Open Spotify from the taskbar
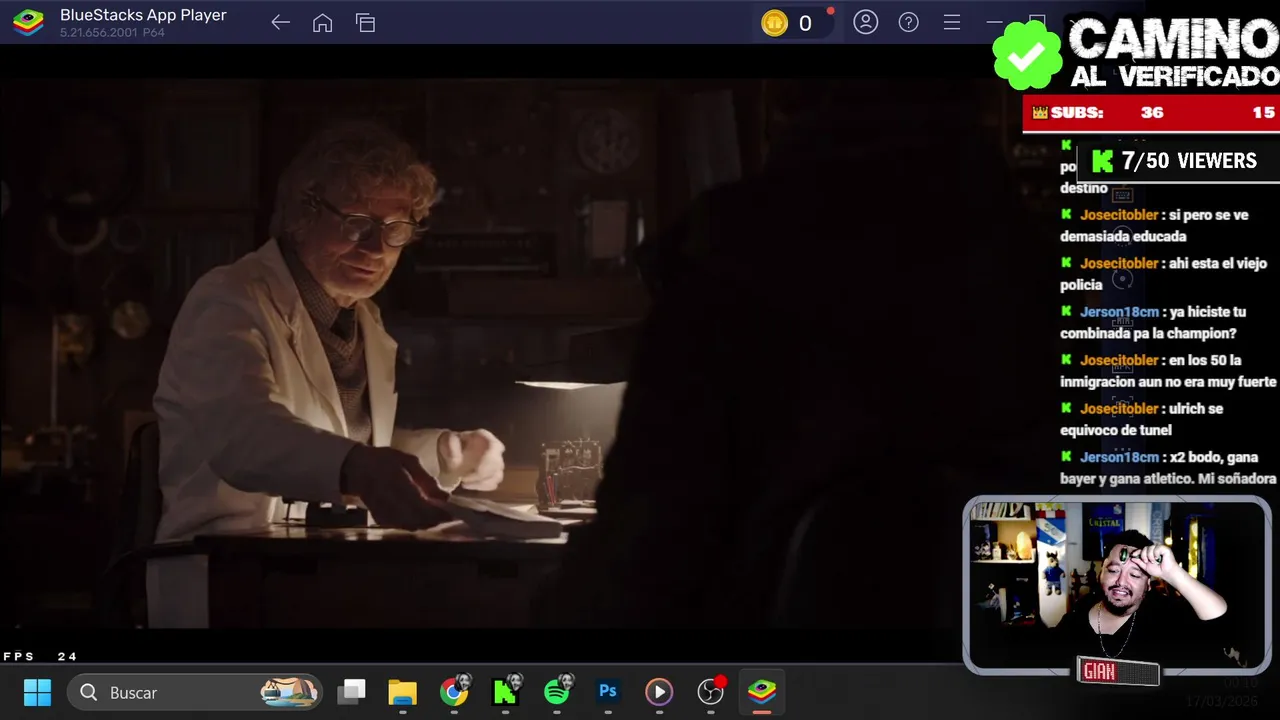 tap(558, 691)
